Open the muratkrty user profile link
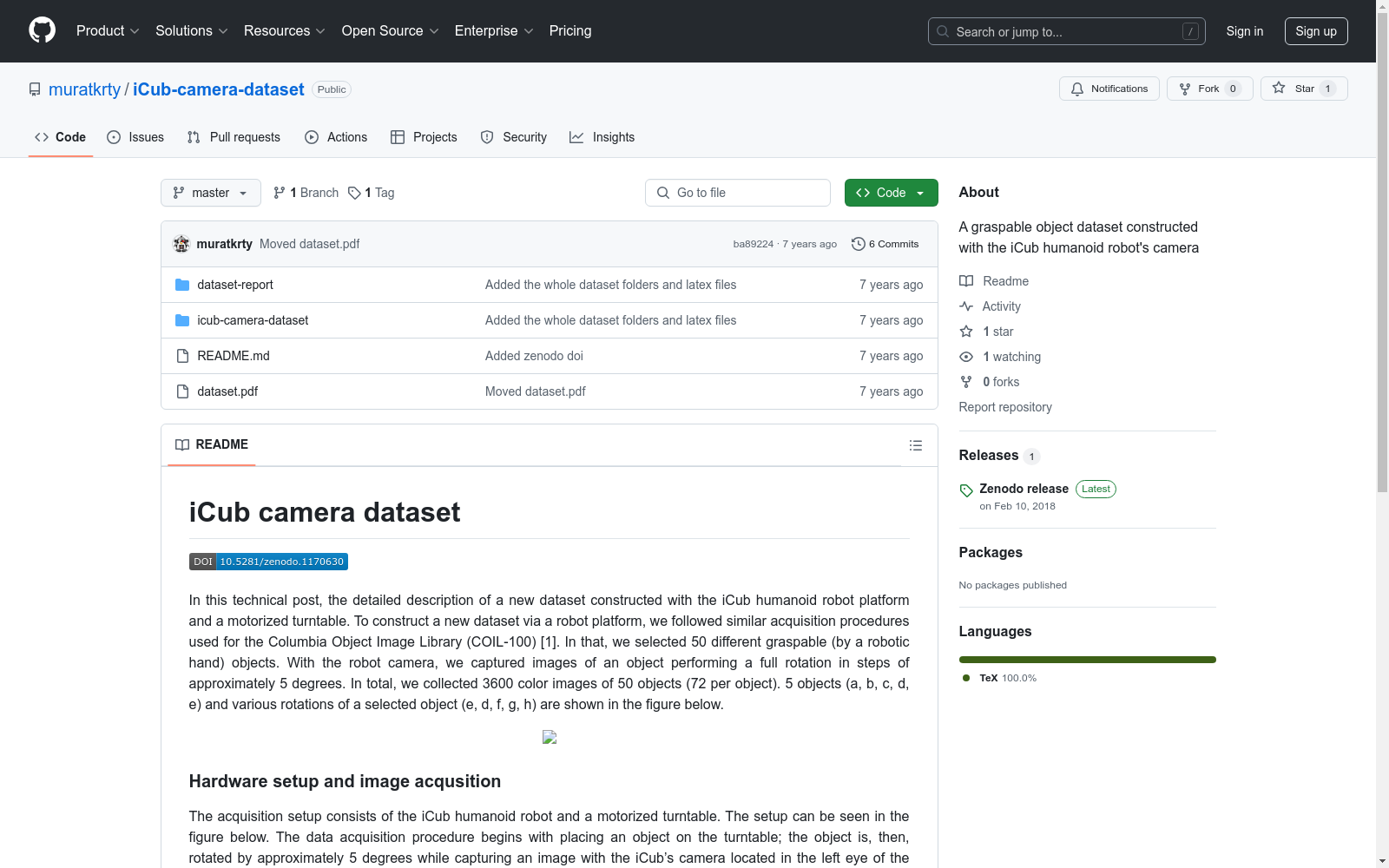This screenshot has width=1389, height=868. (x=84, y=89)
